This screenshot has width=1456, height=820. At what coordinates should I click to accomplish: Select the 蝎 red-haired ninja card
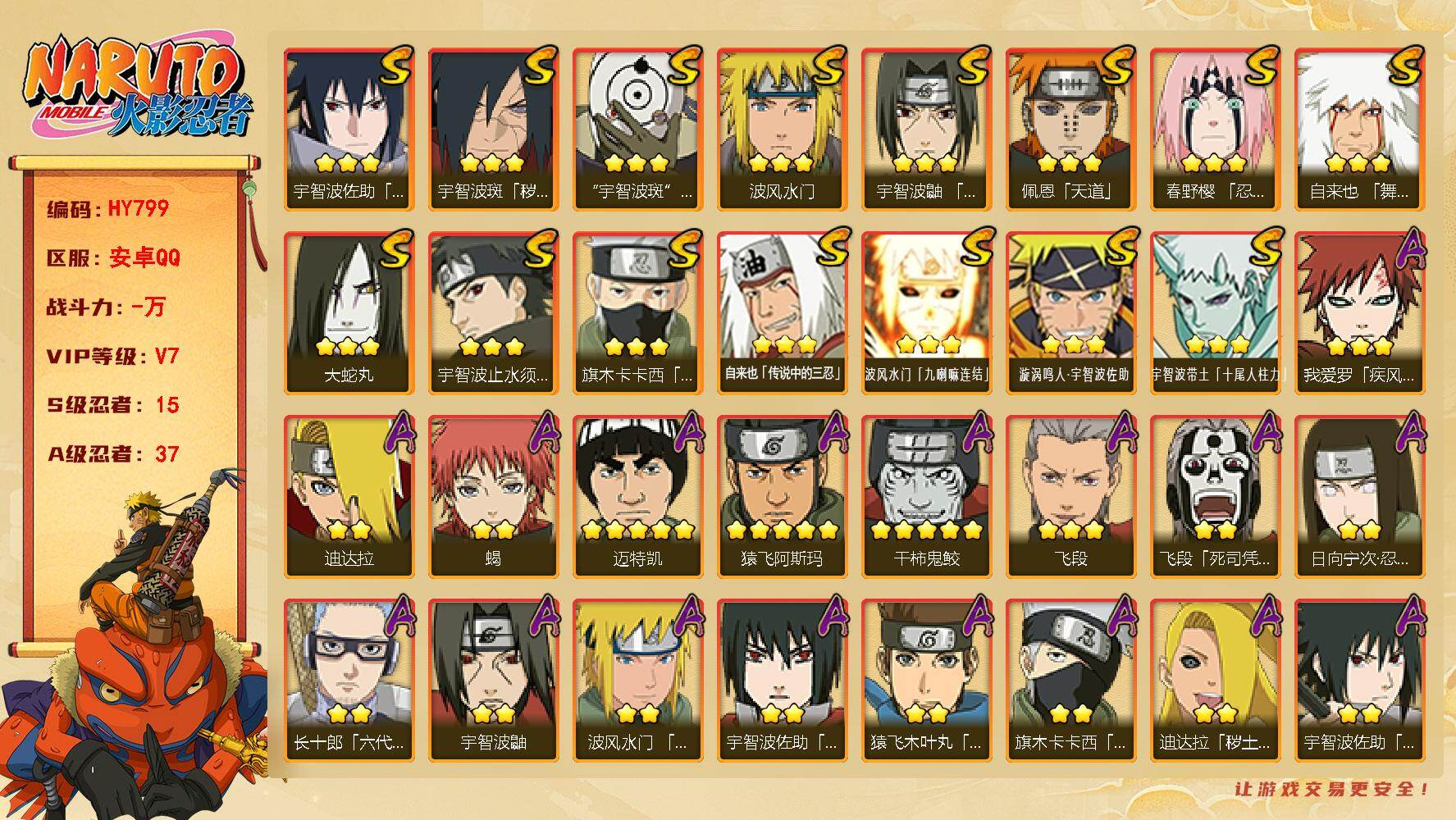coord(493,496)
